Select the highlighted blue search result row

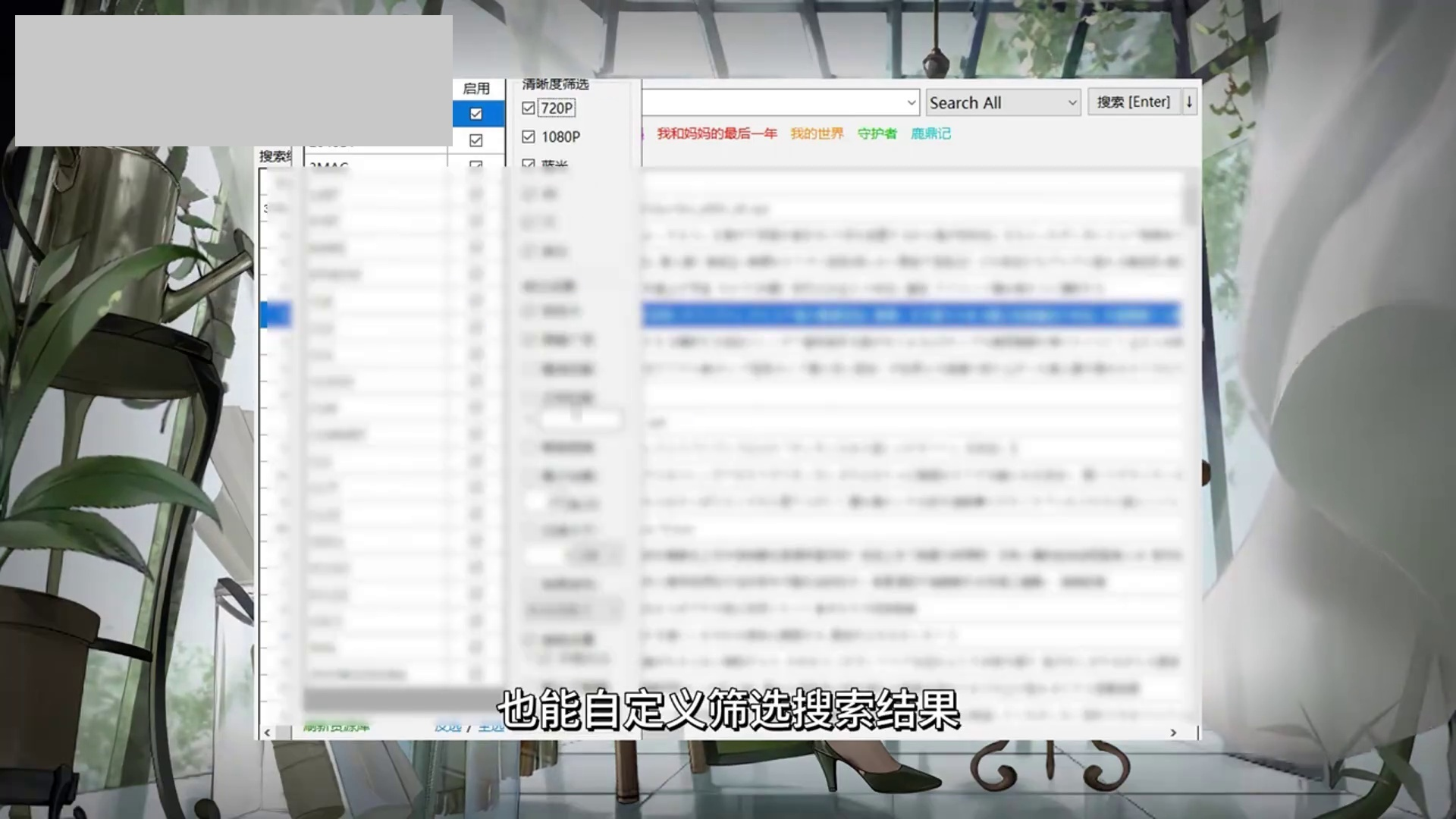(910, 315)
